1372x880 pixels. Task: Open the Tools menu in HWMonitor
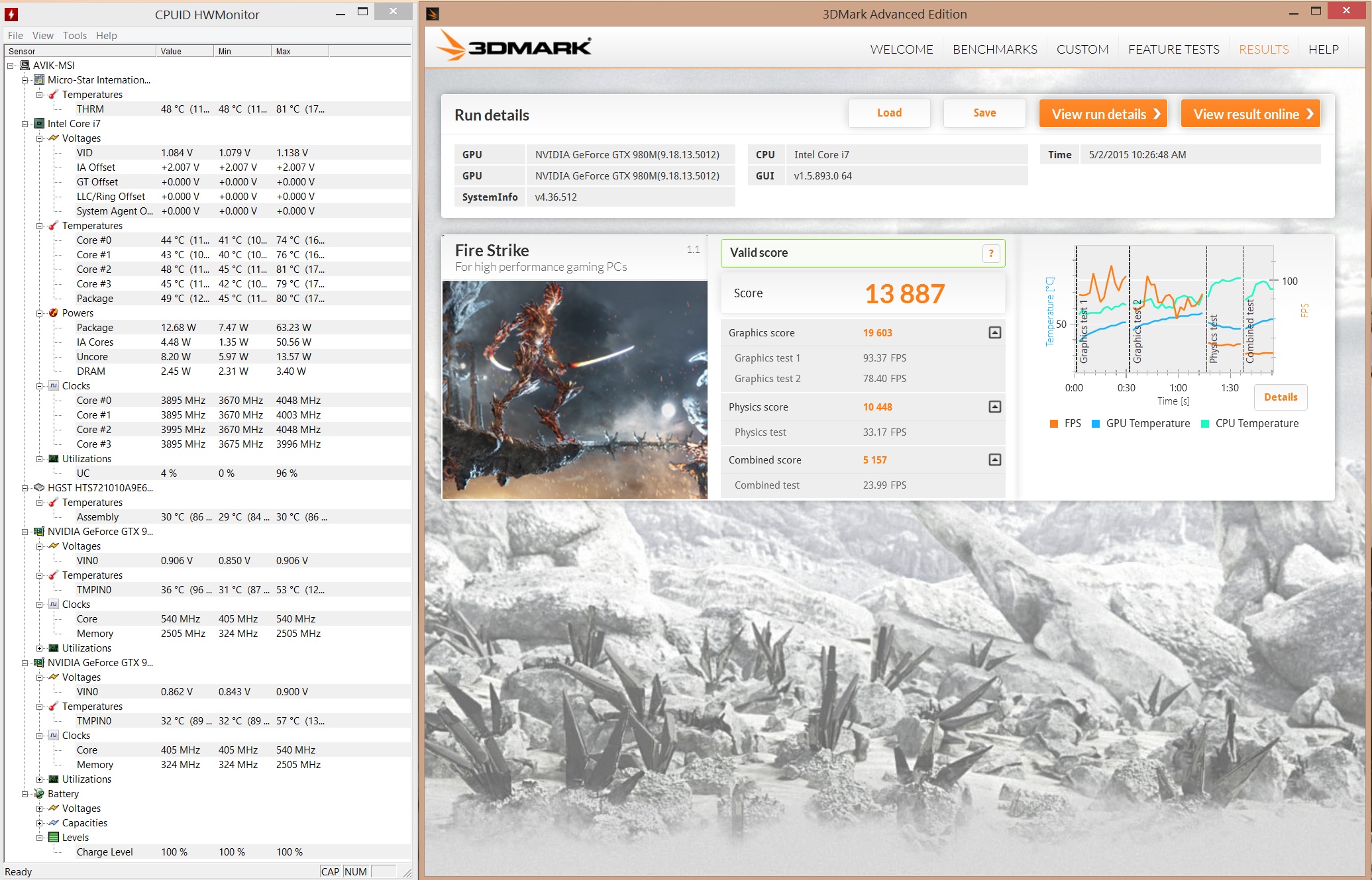point(75,35)
